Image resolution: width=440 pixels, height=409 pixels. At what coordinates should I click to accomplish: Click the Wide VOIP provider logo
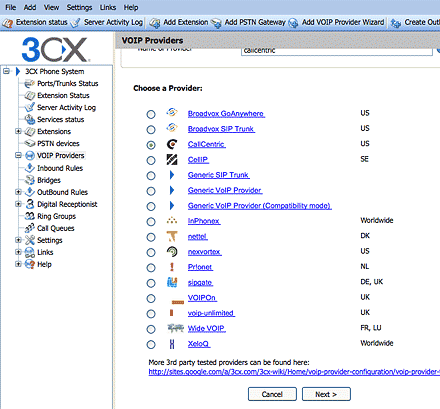pyautogui.click(x=175, y=328)
